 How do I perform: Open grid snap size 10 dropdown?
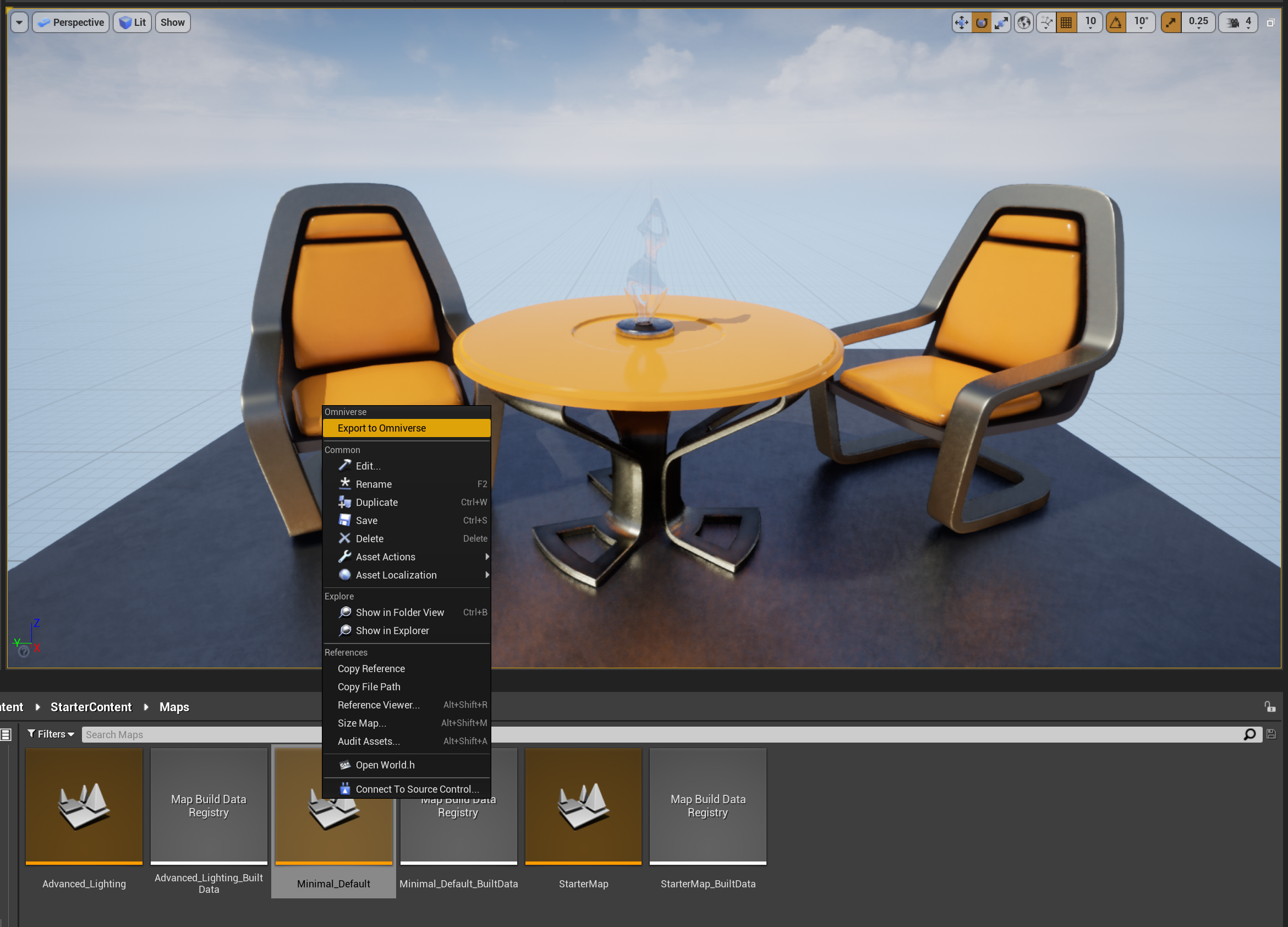click(1090, 23)
